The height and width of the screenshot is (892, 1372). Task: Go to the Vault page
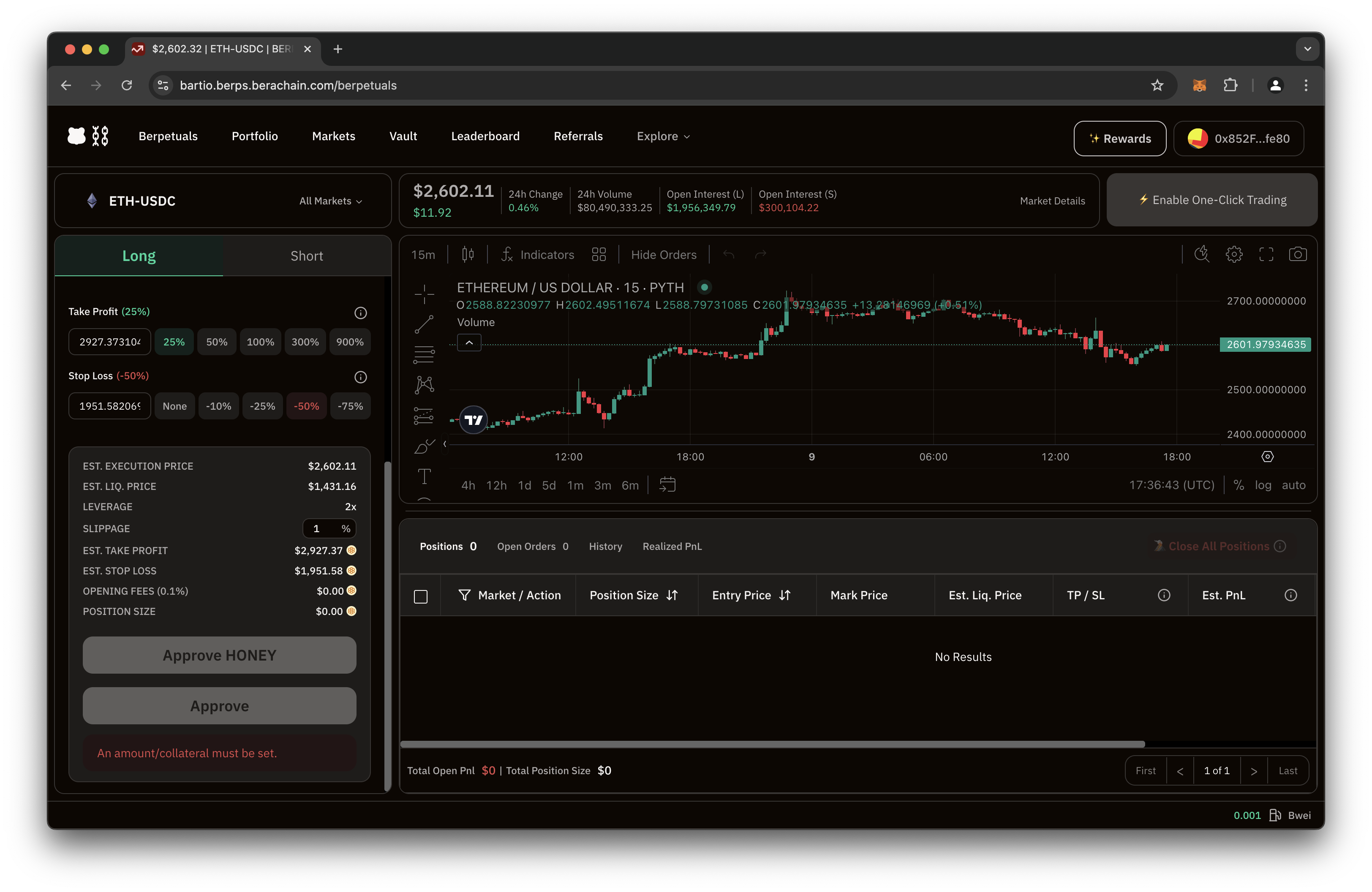pos(403,136)
